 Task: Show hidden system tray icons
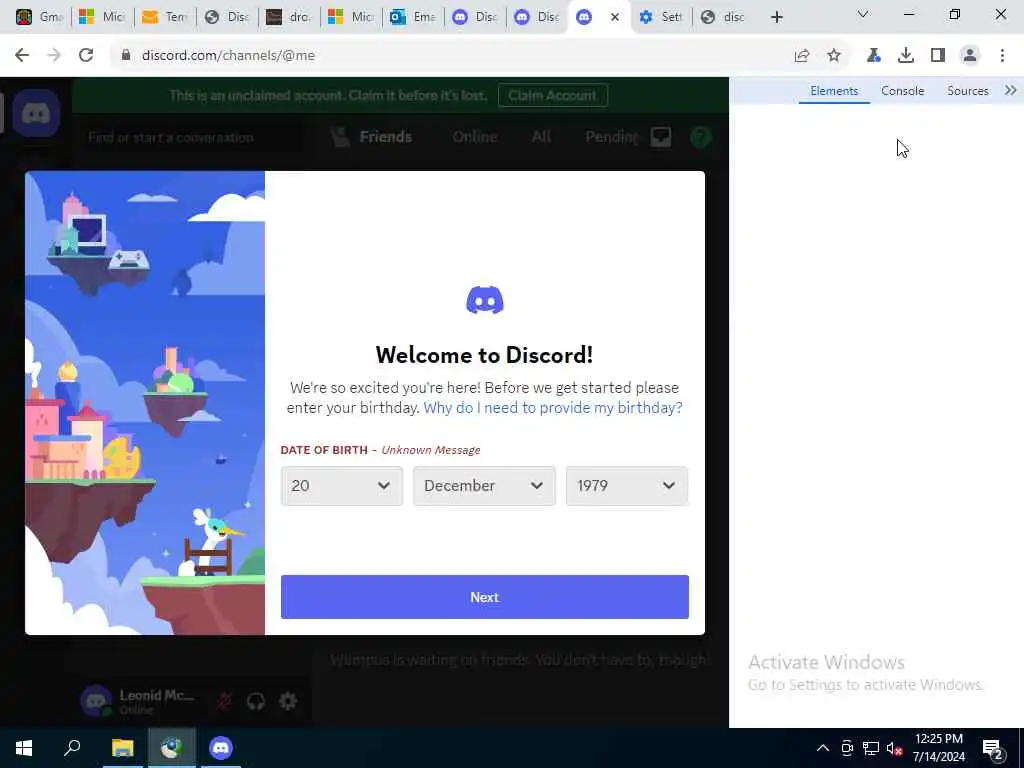(823, 748)
